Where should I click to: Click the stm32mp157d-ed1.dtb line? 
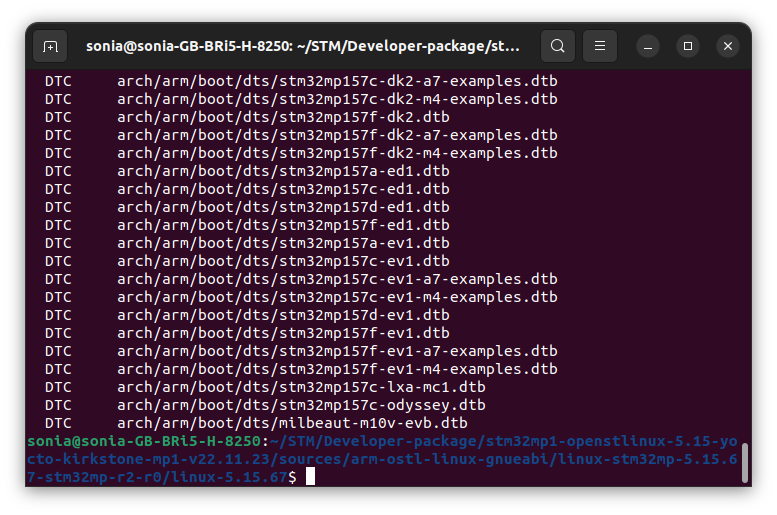(x=247, y=207)
